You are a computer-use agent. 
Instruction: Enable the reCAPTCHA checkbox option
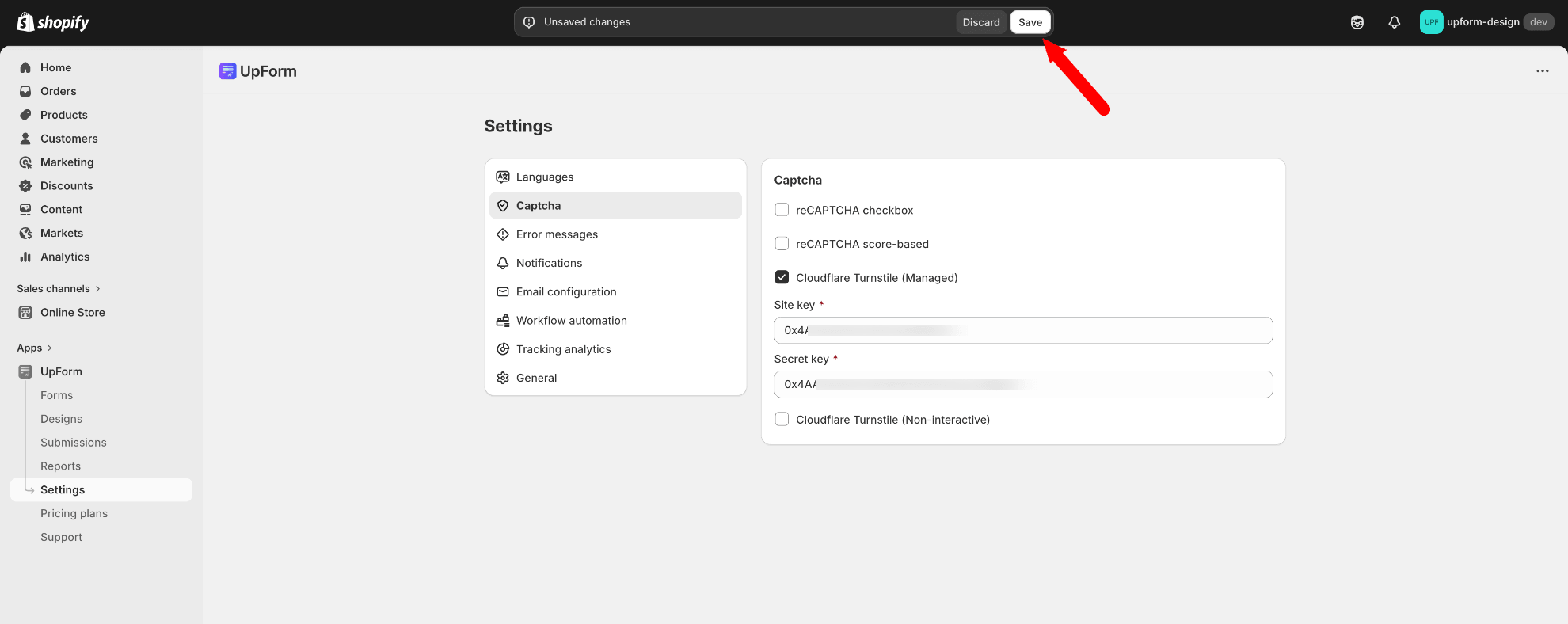(x=782, y=210)
